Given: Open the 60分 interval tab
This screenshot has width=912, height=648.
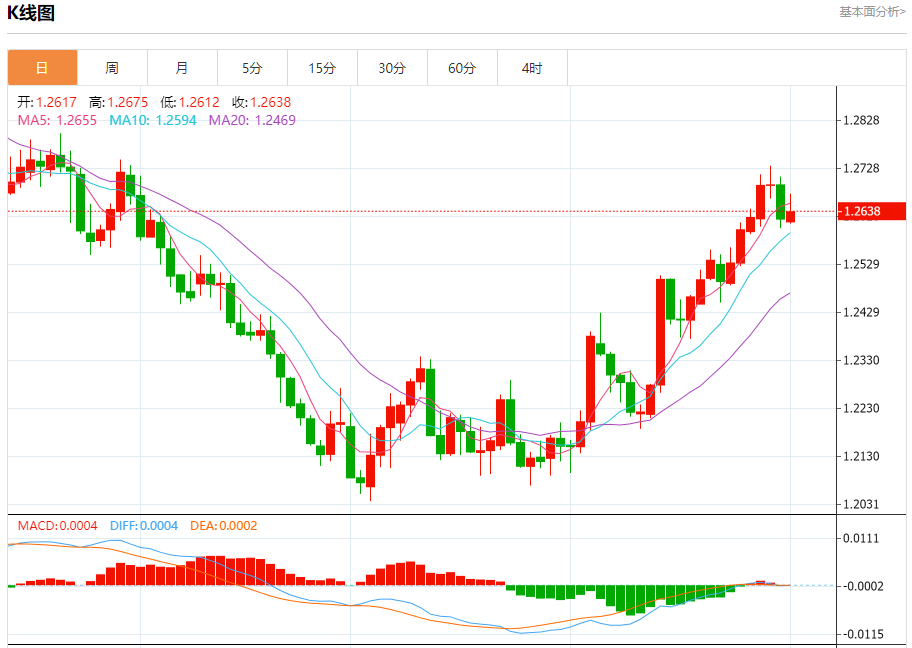Looking at the screenshot, I should coord(462,68).
